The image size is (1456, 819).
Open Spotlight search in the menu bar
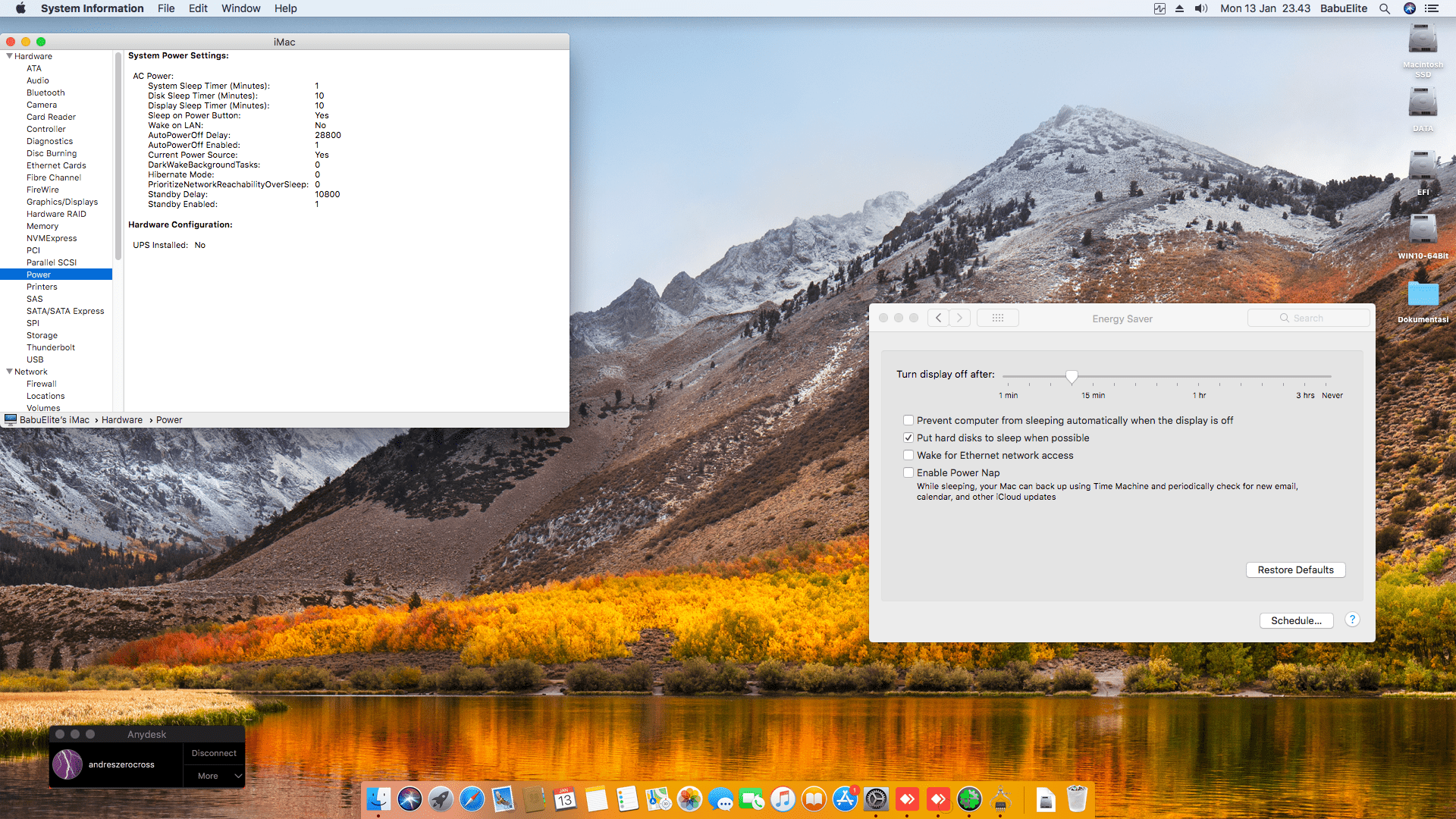click(1385, 8)
